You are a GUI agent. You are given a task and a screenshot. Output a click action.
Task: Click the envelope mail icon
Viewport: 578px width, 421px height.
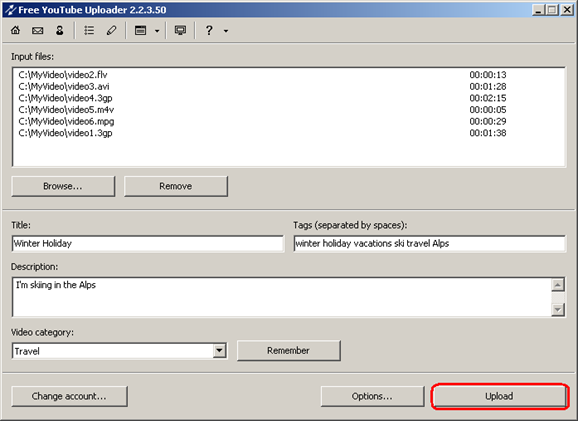37,31
